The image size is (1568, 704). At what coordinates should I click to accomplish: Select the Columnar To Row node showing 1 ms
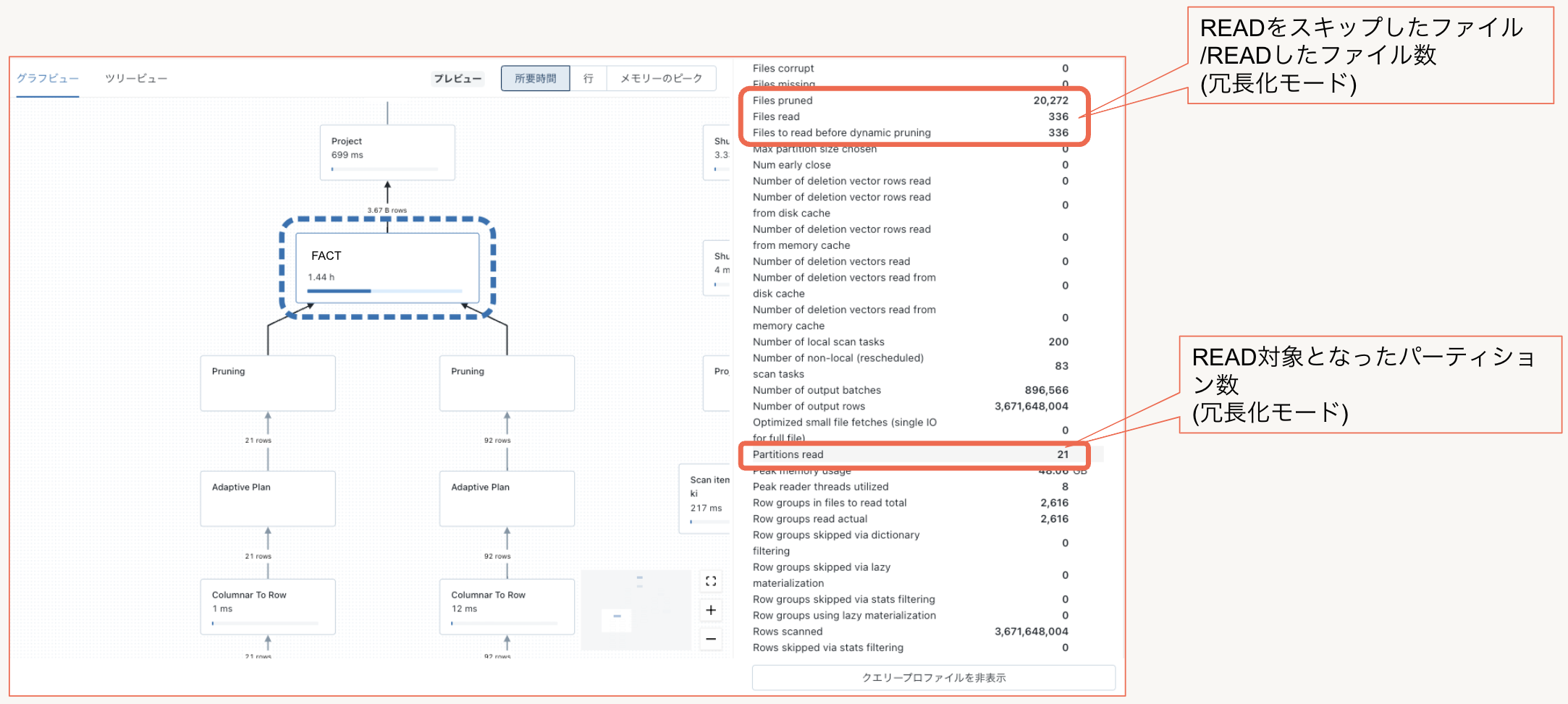267,606
